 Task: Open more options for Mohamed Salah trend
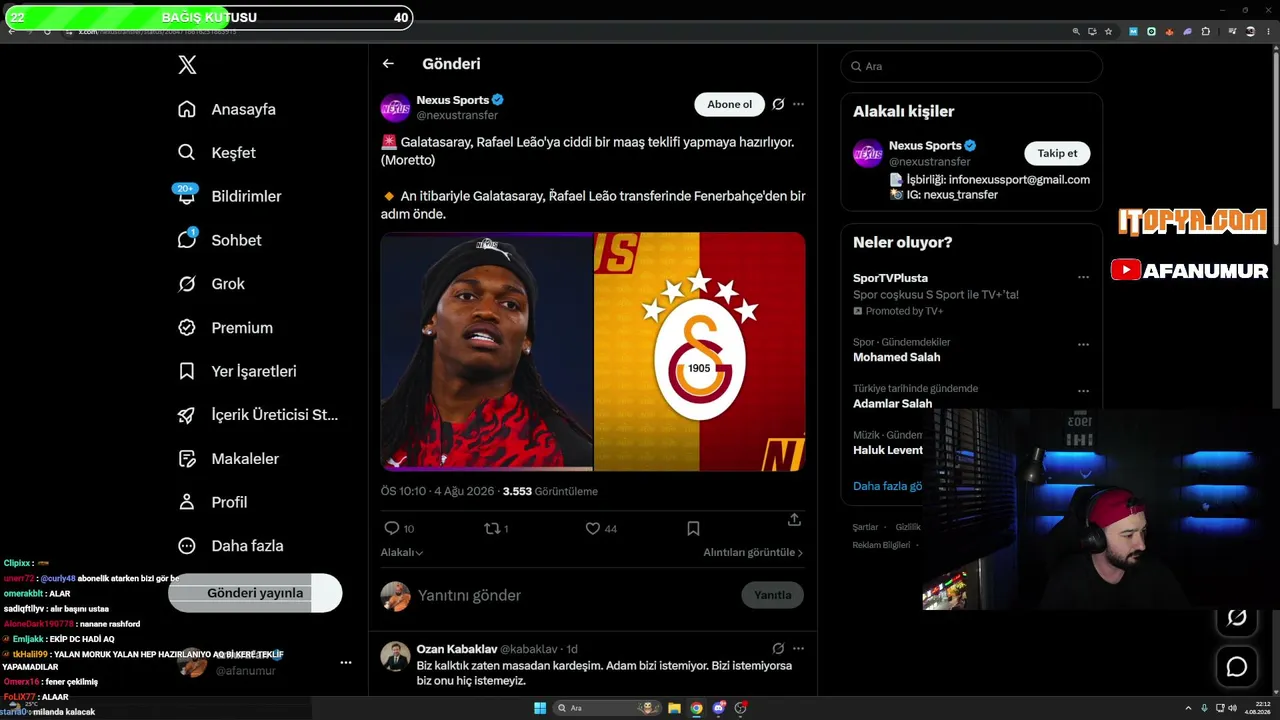coord(1083,345)
